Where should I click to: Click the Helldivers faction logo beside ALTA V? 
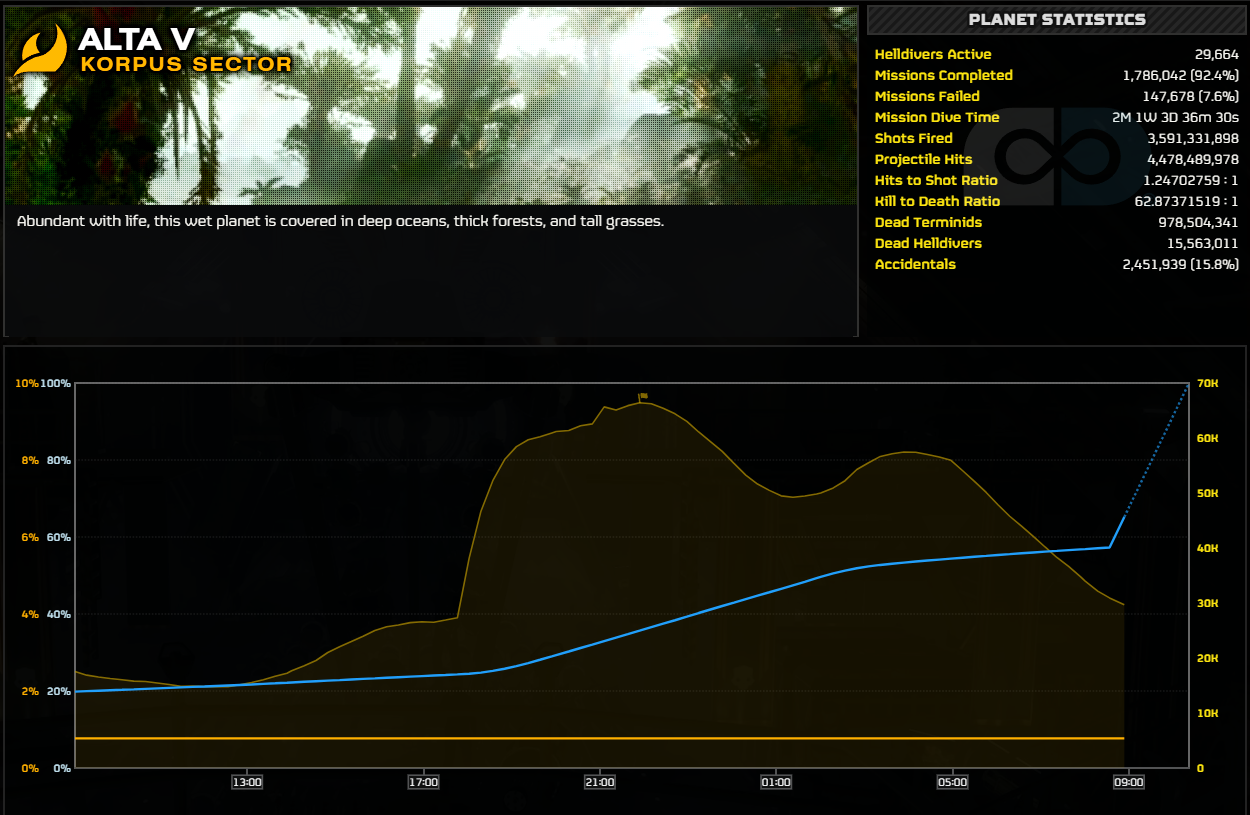point(40,51)
